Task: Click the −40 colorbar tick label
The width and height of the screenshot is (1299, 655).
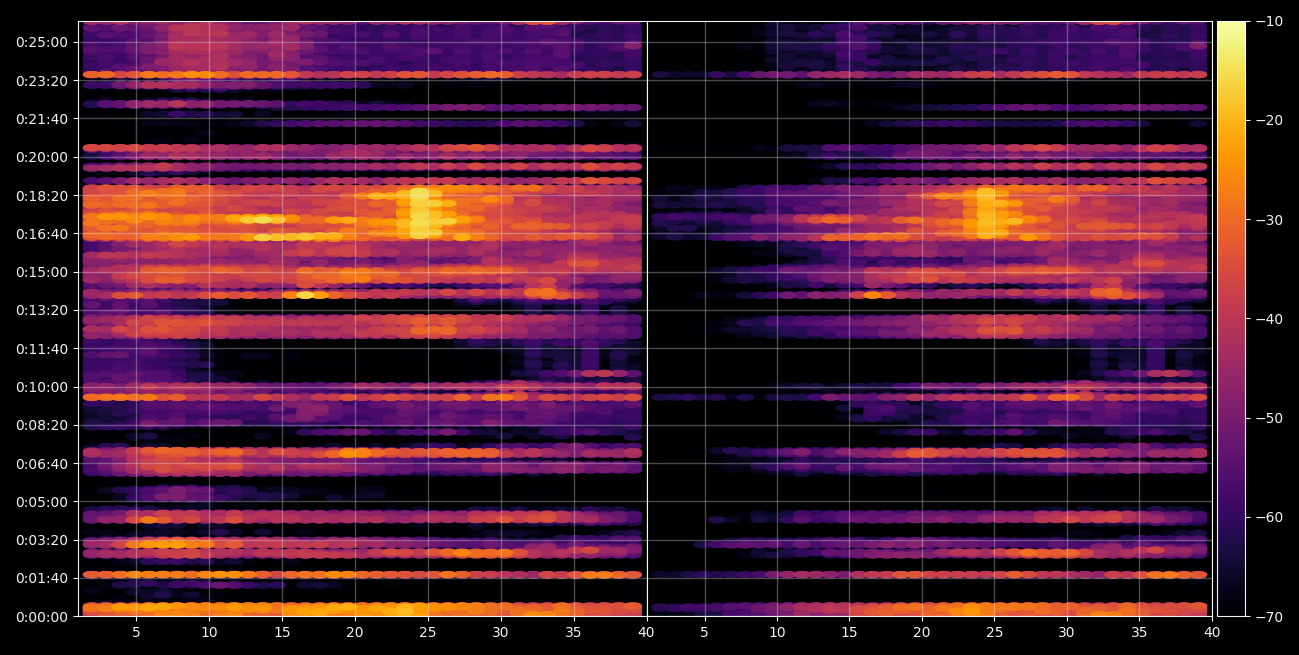Action: click(x=1269, y=319)
